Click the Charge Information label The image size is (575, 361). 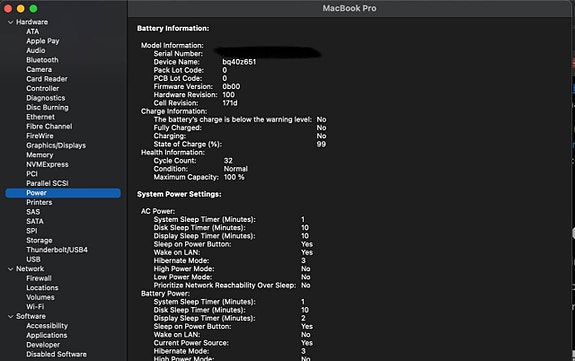(x=174, y=111)
